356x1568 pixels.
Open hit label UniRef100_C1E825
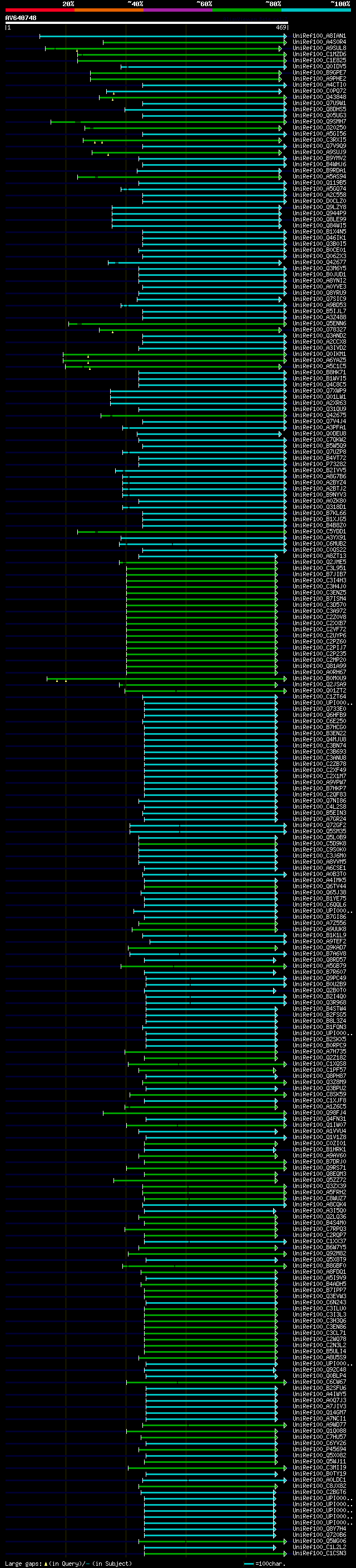click(319, 60)
